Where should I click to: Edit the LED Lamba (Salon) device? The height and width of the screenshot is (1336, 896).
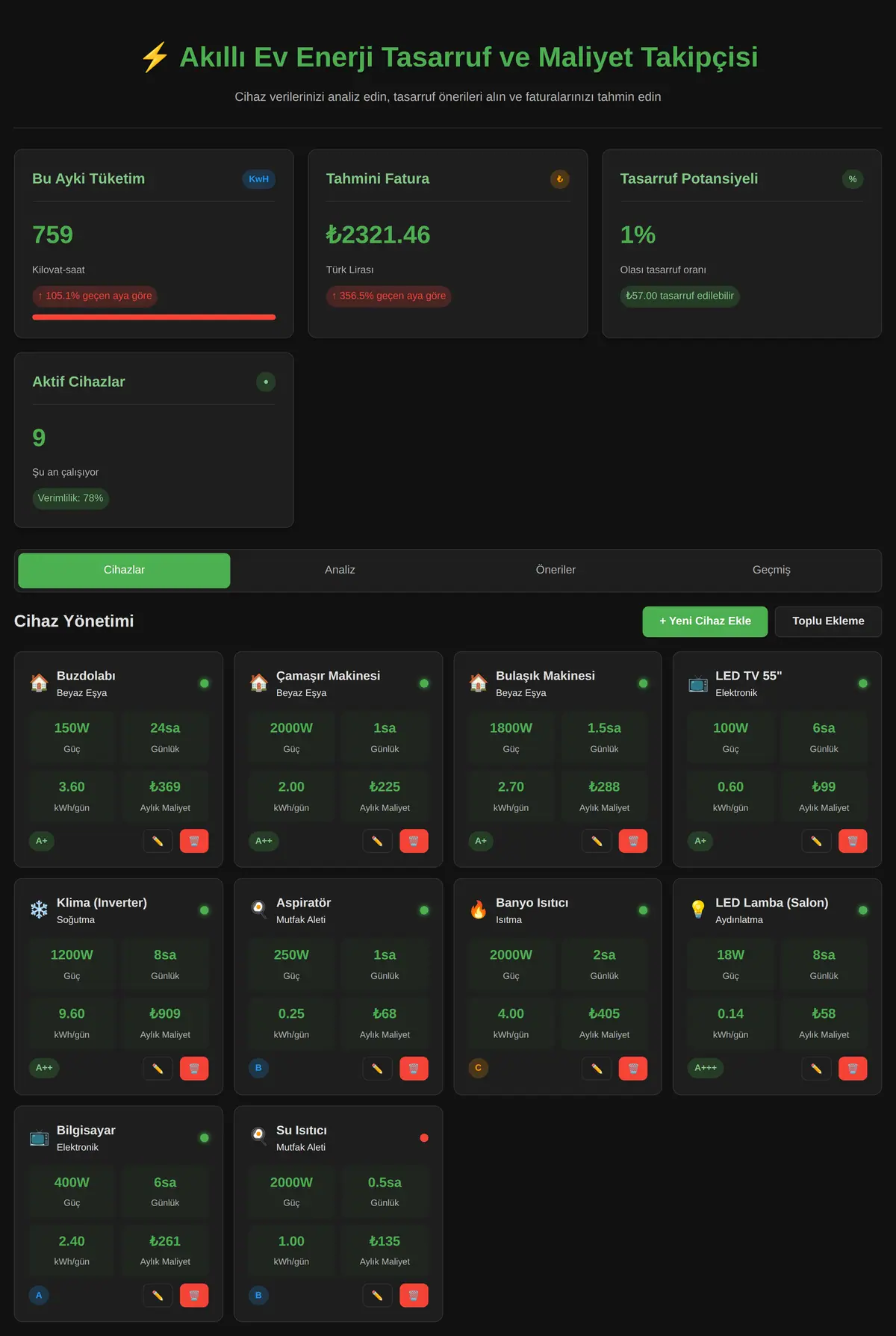pyautogui.click(x=816, y=1069)
